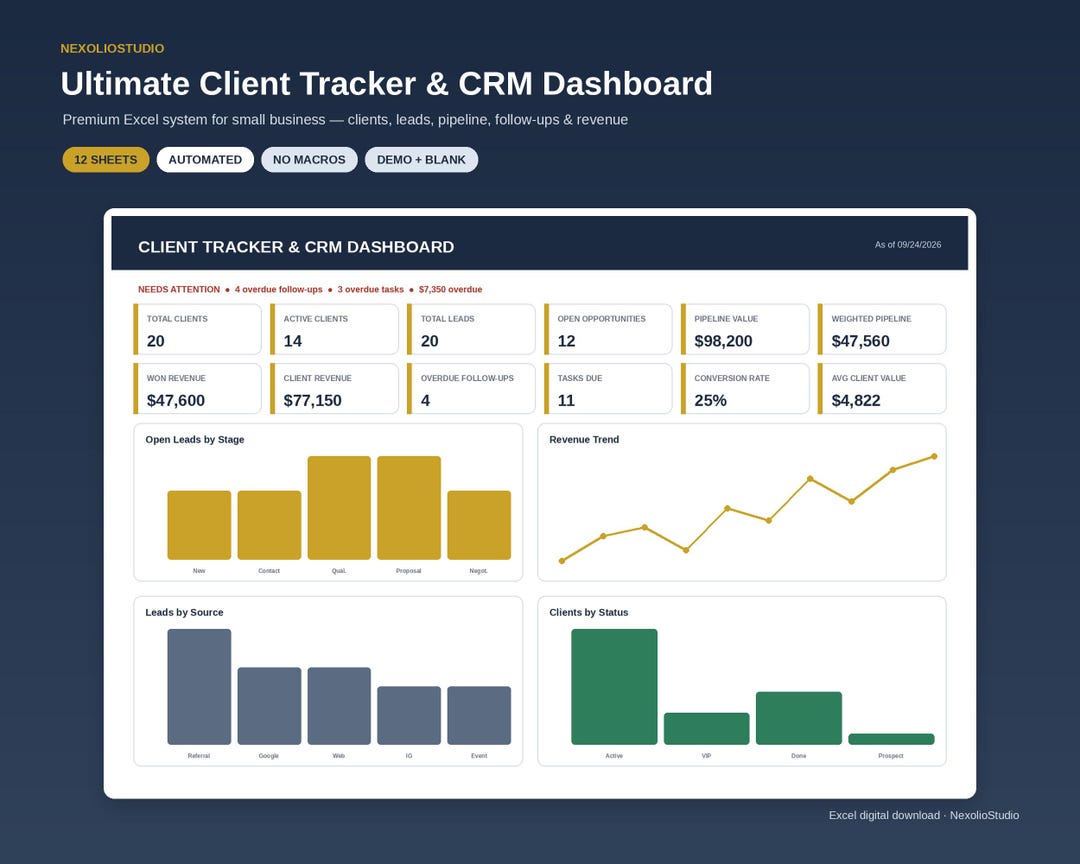
Task: Click '$7,350 overdue' alert text
Action: [x=450, y=289]
